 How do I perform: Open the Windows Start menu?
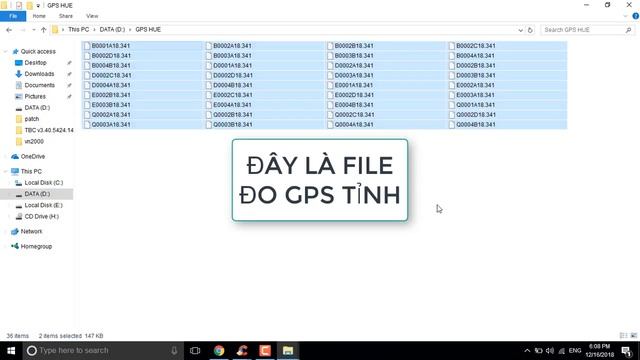coord(11,351)
